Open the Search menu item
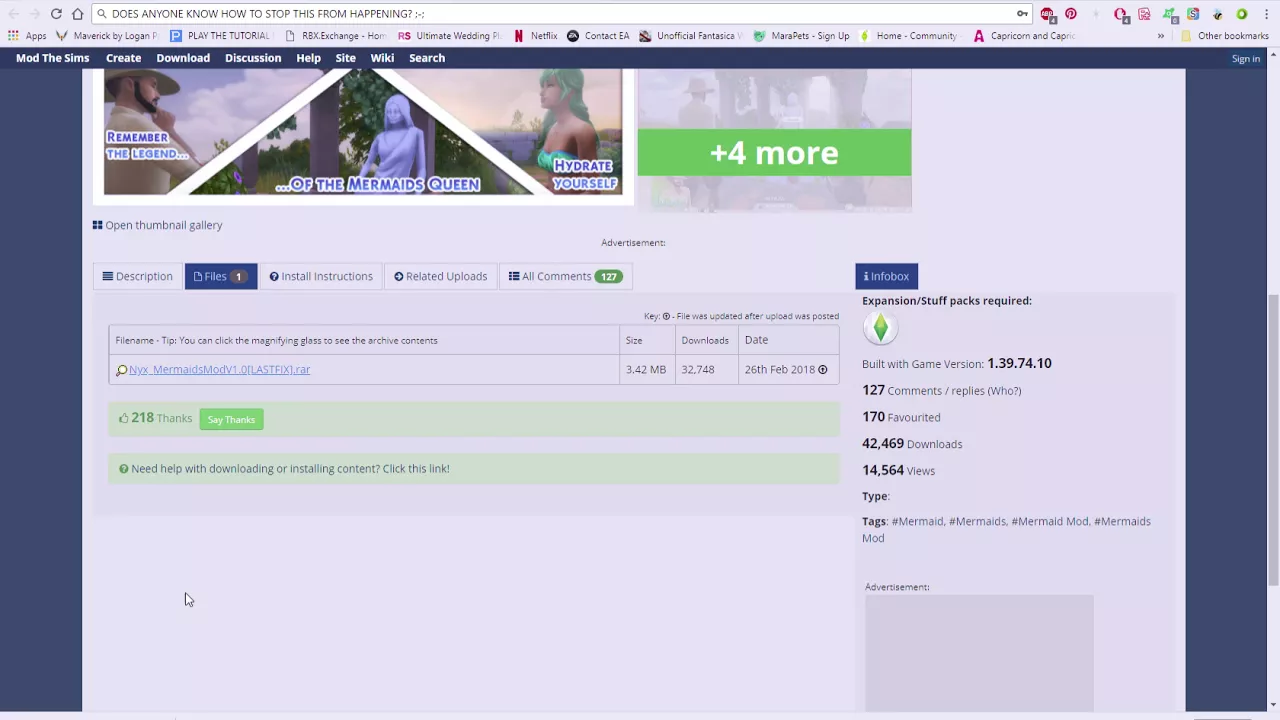This screenshot has height=720, width=1280. pos(427,58)
